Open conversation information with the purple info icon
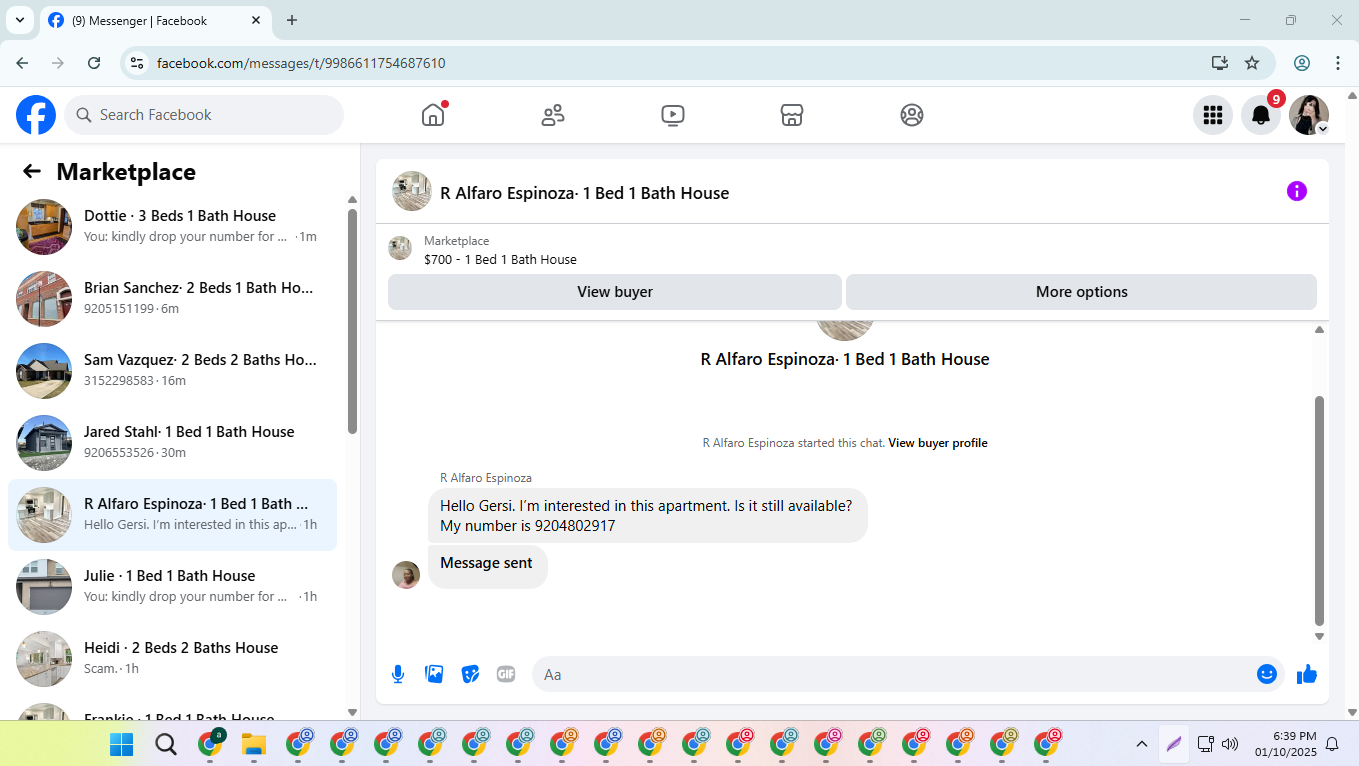 [x=1297, y=191]
